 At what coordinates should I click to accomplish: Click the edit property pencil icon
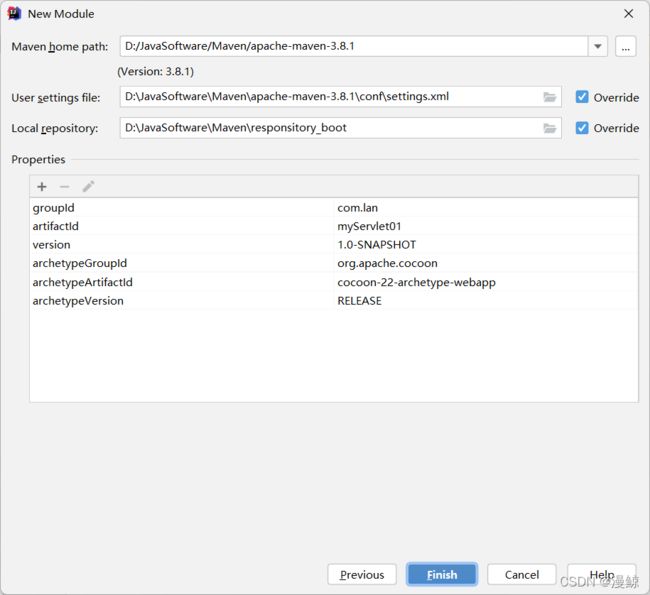click(x=88, y=187)
